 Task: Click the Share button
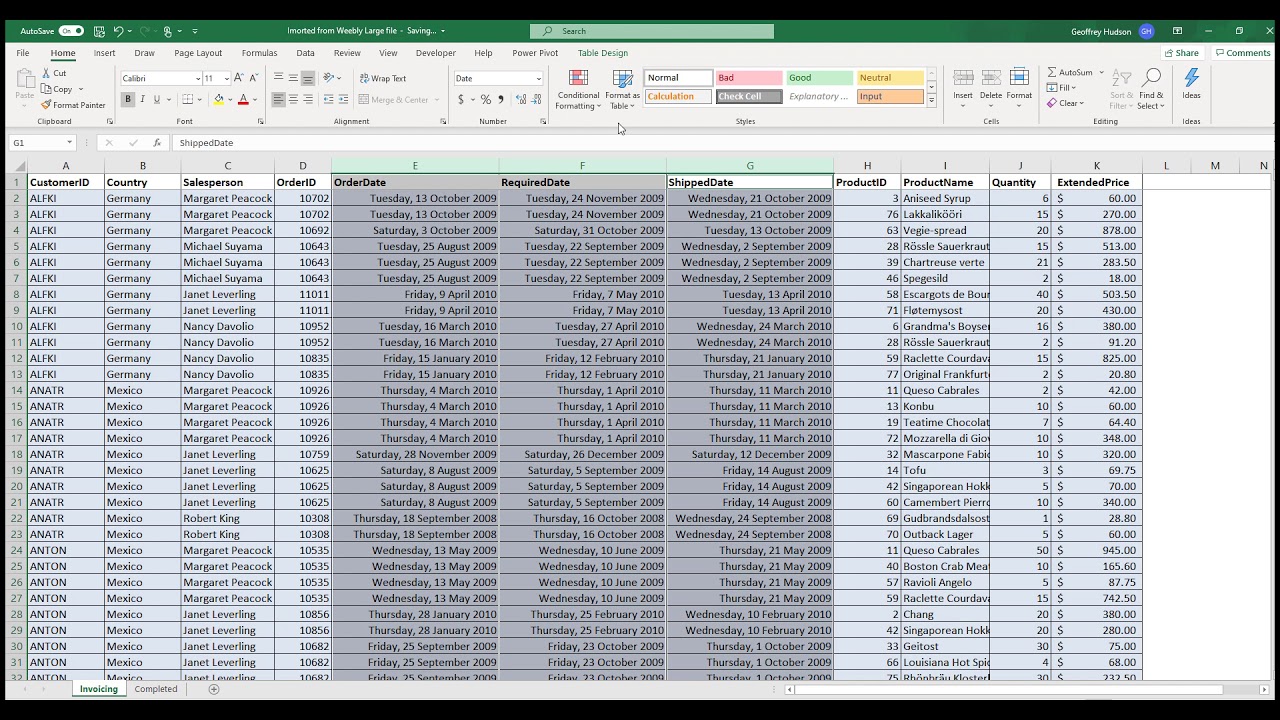(1181, 53)
